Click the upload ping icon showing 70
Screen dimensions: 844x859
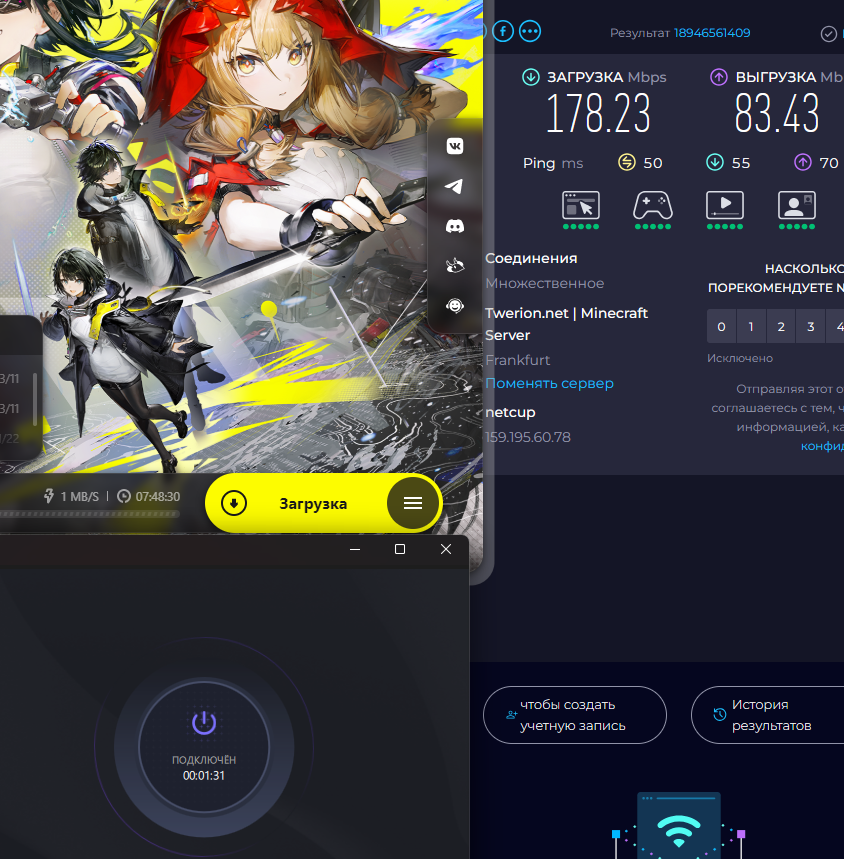click(802, 162)
